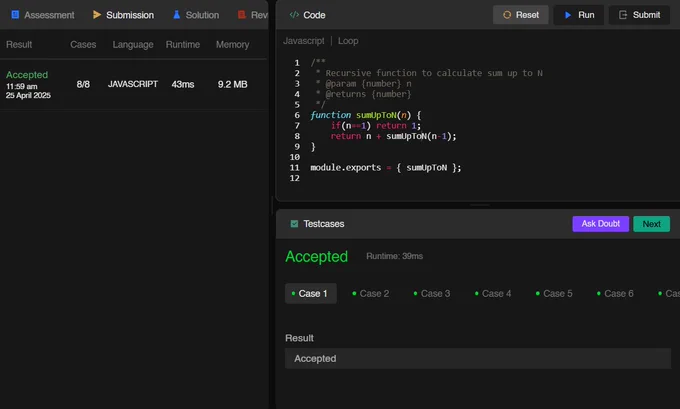Place cursor on the if(n==1) return line
The height and width of the screenshot is (409, 680).
point(376,126)
